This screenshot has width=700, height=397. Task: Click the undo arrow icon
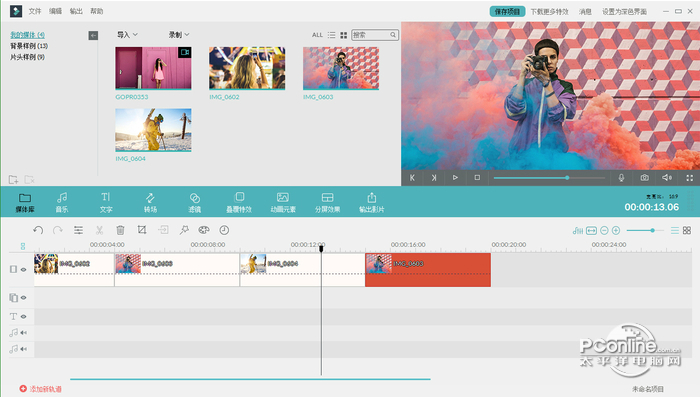[38, 230]
